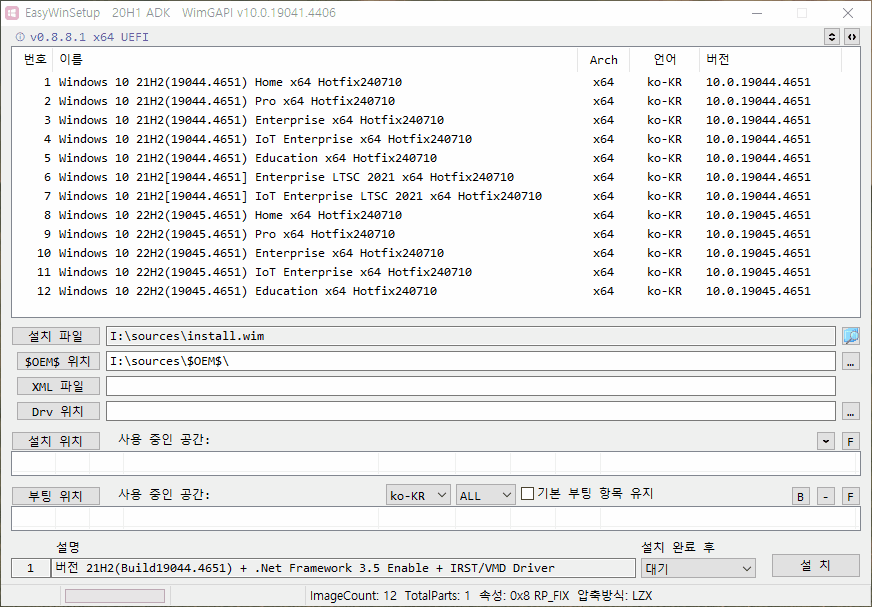The image size is (872, 607).
Task: Click the 언어 column header
Action: click(664, 60)
